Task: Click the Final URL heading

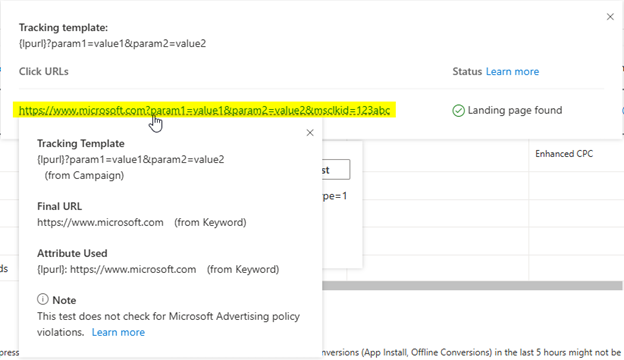Action: (59, 206)
